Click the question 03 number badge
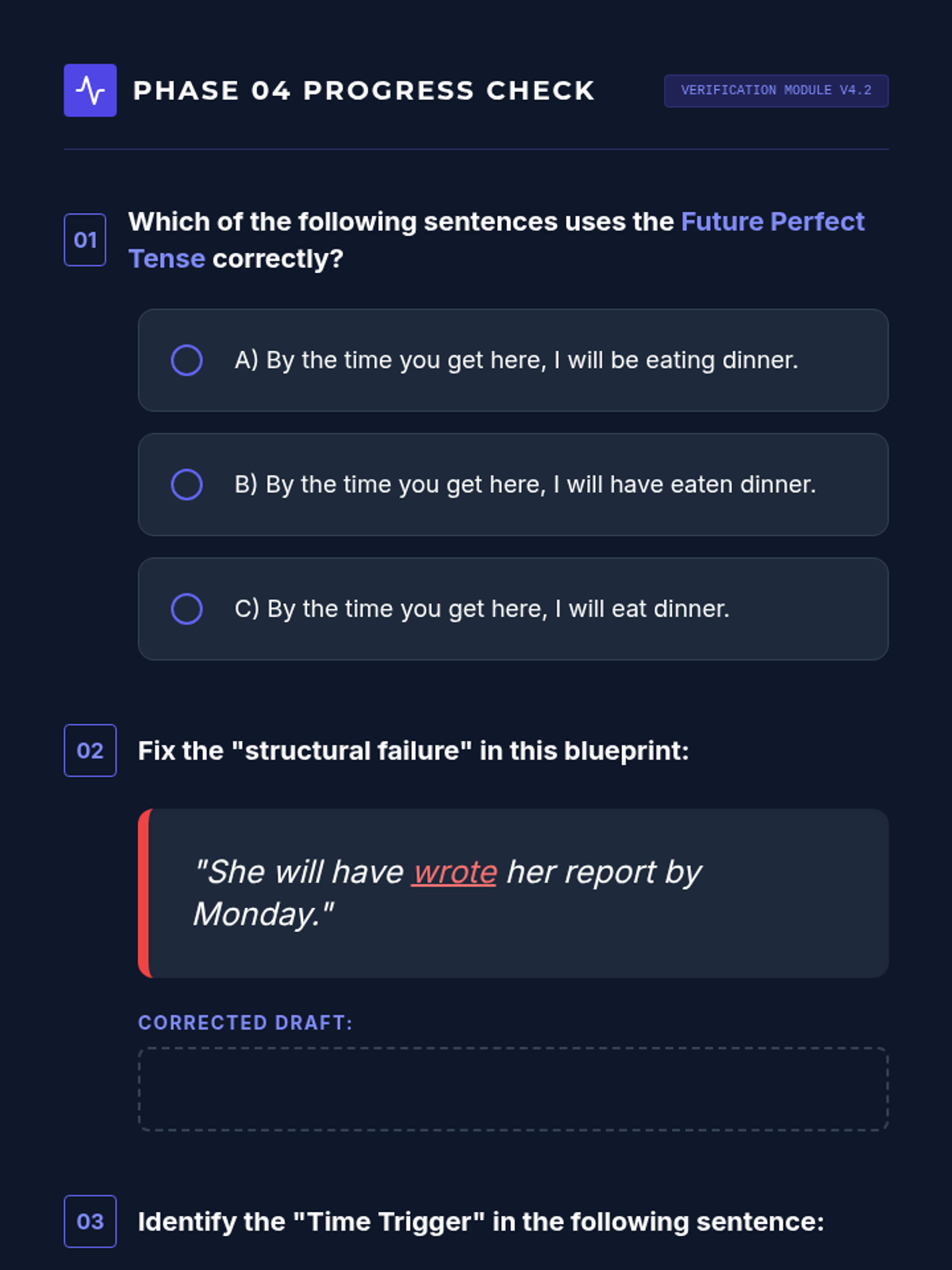The image size is (952, 1270). tap(90, 1221)
